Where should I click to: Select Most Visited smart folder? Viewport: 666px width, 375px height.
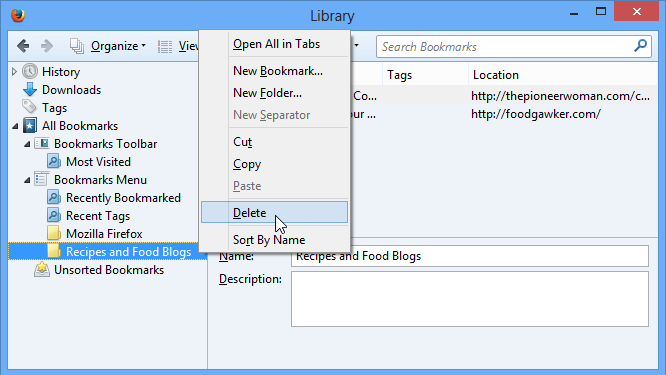pos(98,162)
